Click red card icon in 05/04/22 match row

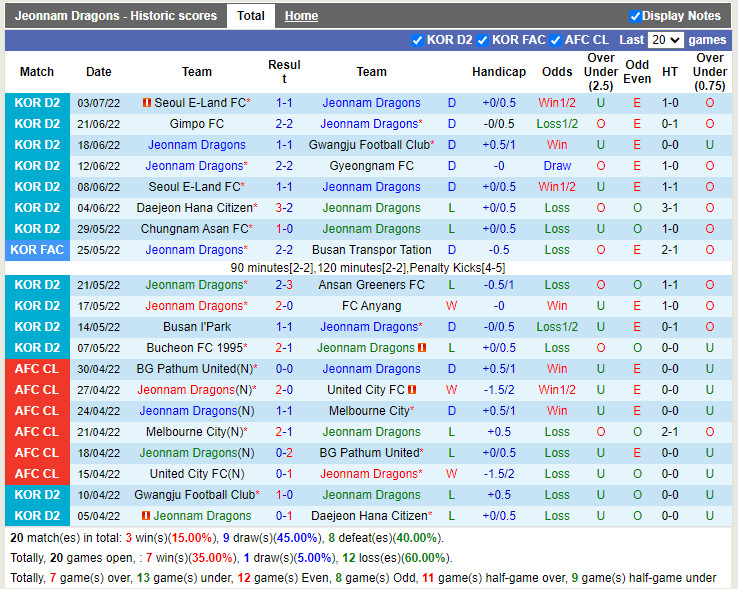tap(146, 516)
